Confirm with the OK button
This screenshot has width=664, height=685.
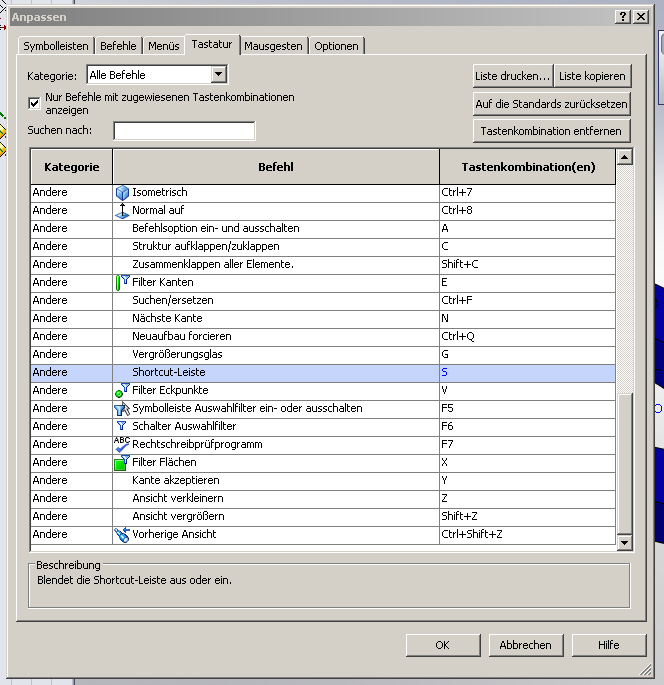[443, 645]
